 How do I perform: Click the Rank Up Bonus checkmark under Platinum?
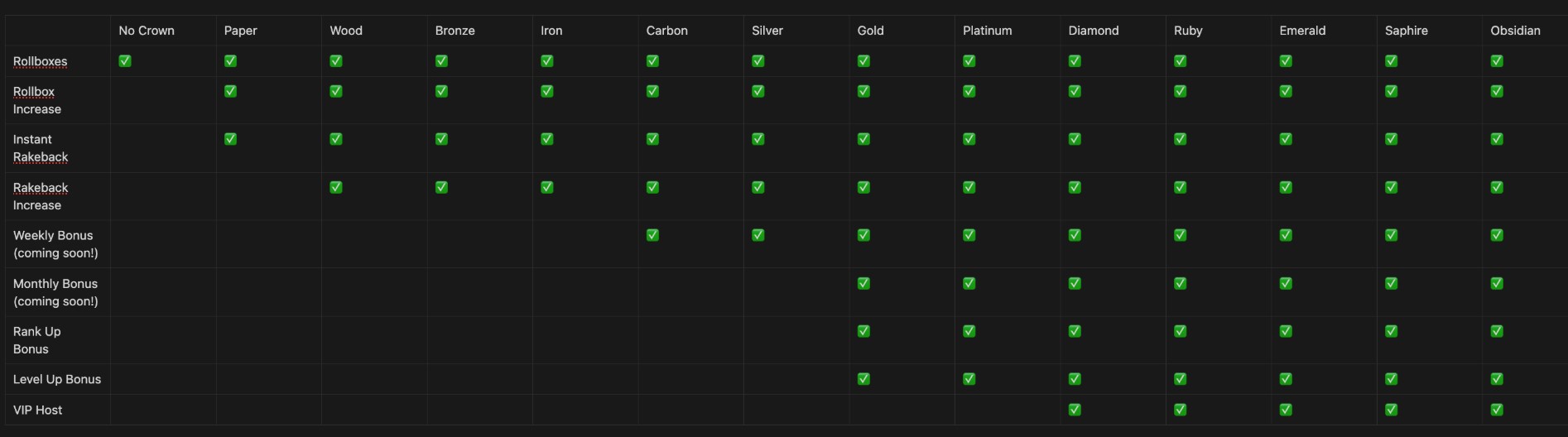tap(969, 331)
